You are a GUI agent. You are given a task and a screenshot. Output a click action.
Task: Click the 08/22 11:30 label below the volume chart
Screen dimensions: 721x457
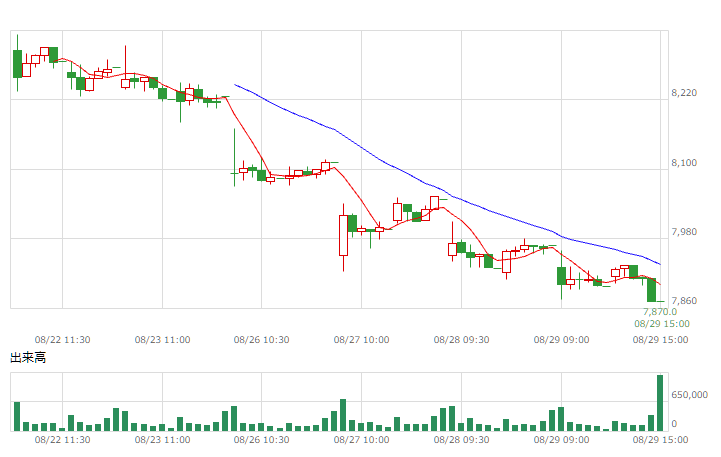[x=63, y=440]
